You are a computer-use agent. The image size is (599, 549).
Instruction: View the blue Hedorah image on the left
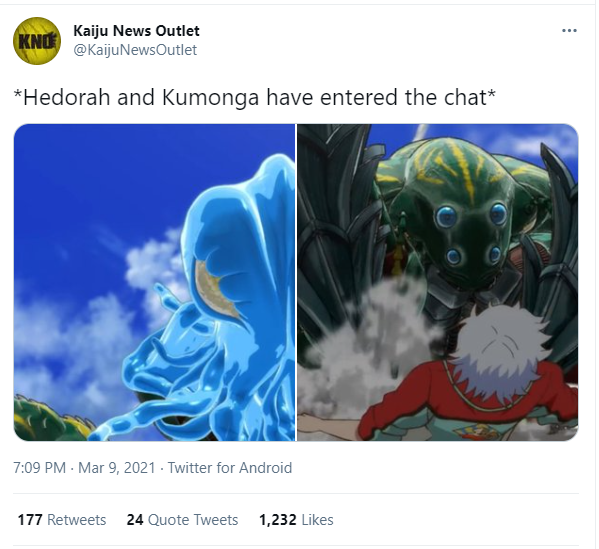154,282
